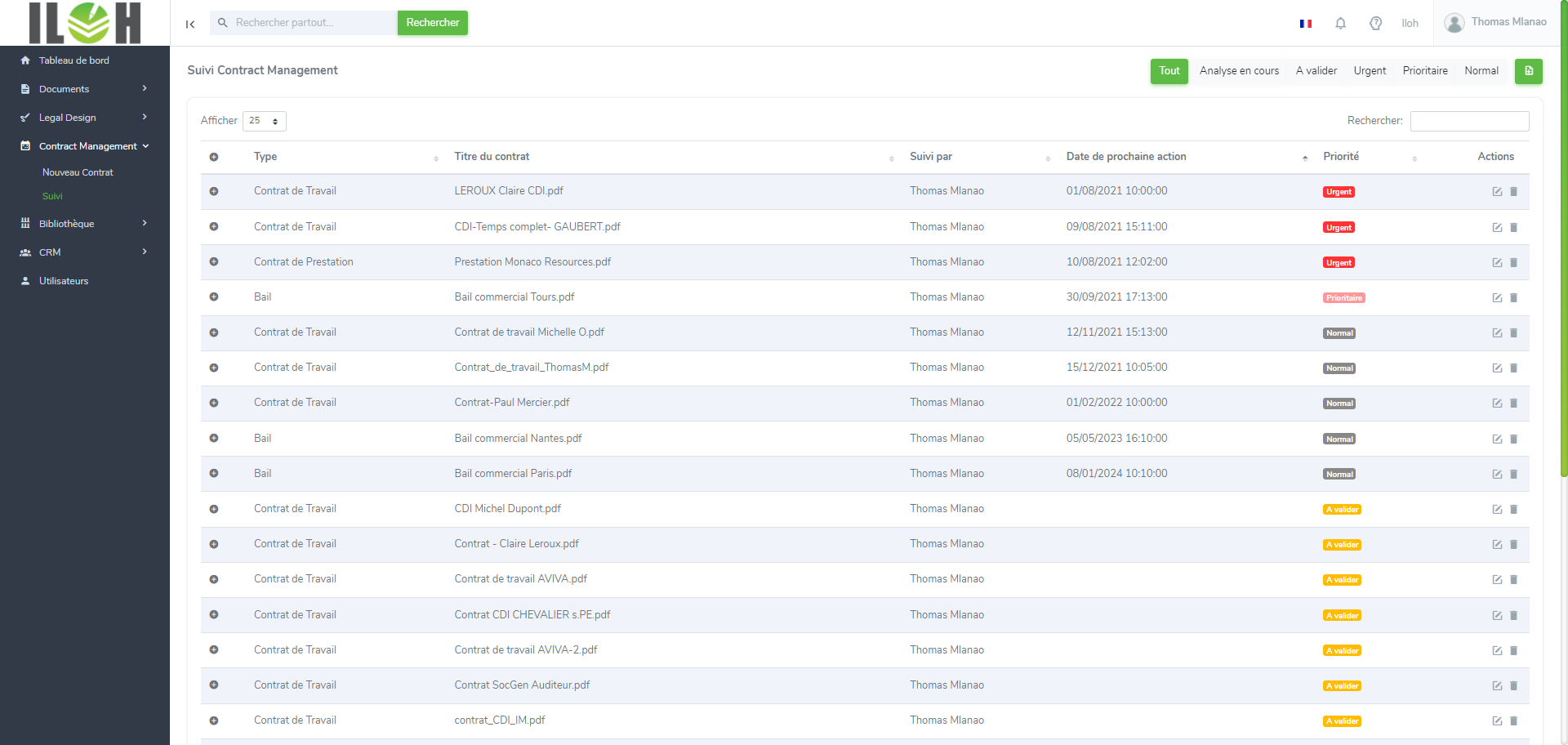Screen dimensions: 1568x745
Task: Edit the LEROUX Claire CDI.pdf contract
Action: [x=1497, y=192]
